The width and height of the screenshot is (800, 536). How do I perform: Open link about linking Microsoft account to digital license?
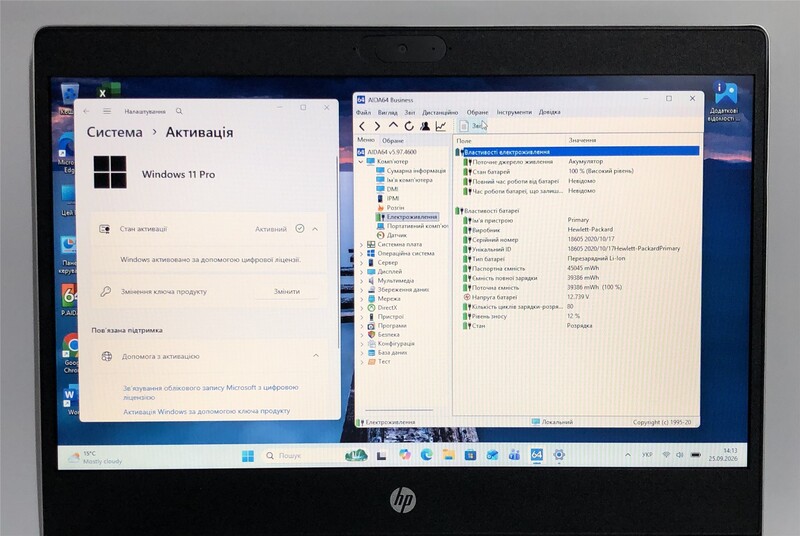pos(210,392)
